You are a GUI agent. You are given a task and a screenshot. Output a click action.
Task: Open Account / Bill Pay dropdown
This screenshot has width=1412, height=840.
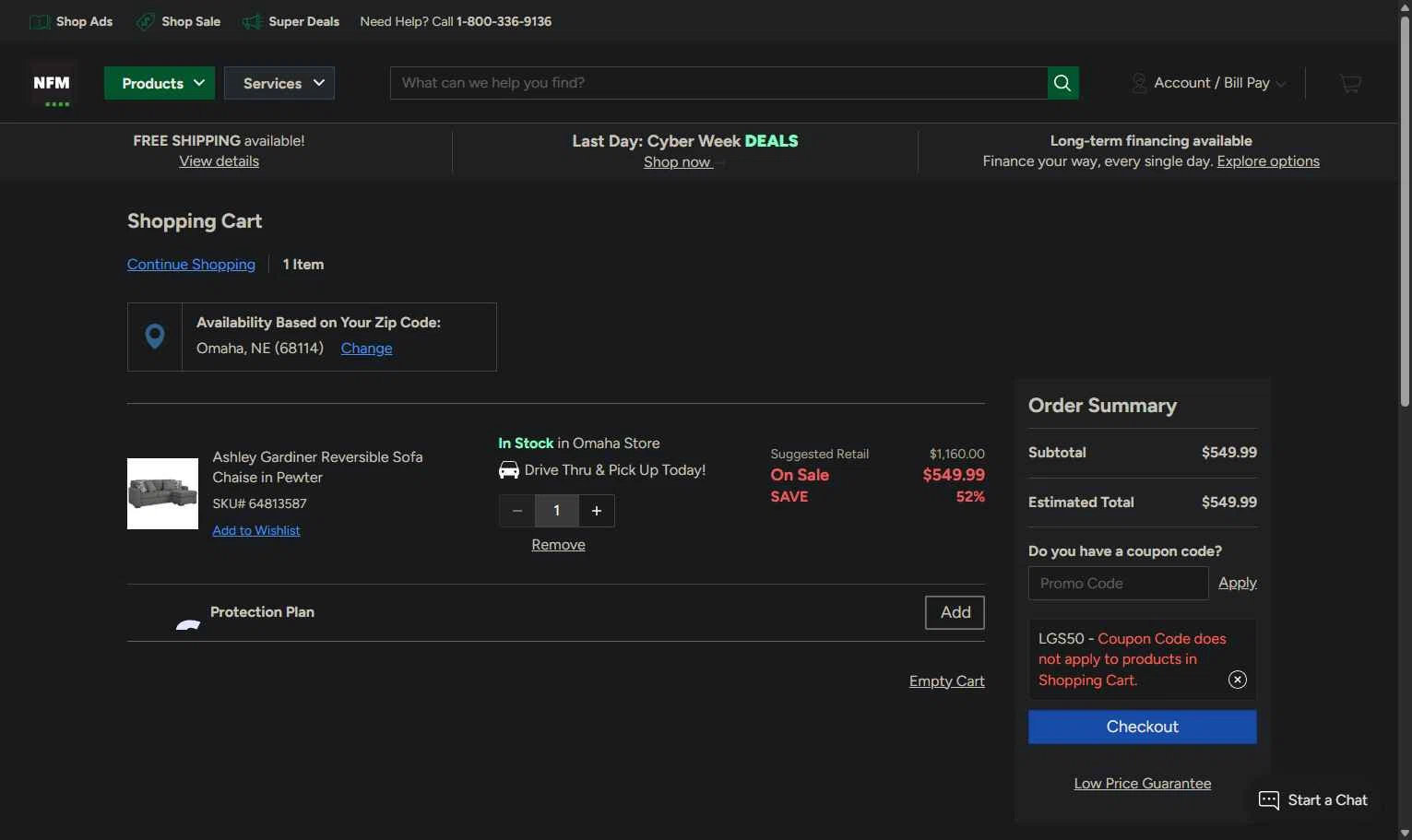(1208, 83)
